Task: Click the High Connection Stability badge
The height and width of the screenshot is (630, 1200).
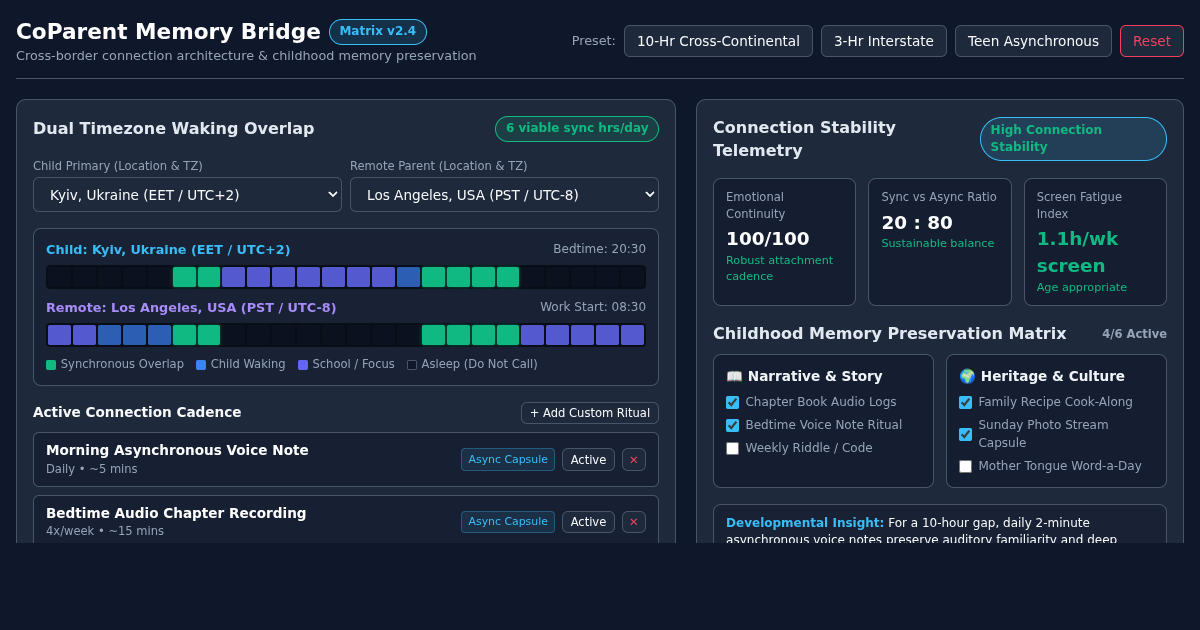Action: [1073, 139]
